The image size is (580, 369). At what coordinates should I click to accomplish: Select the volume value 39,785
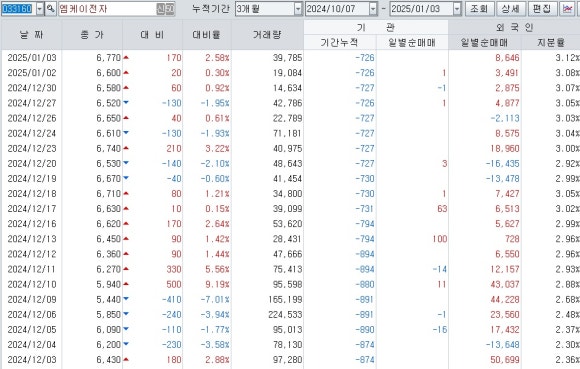[x=287, y=58]
